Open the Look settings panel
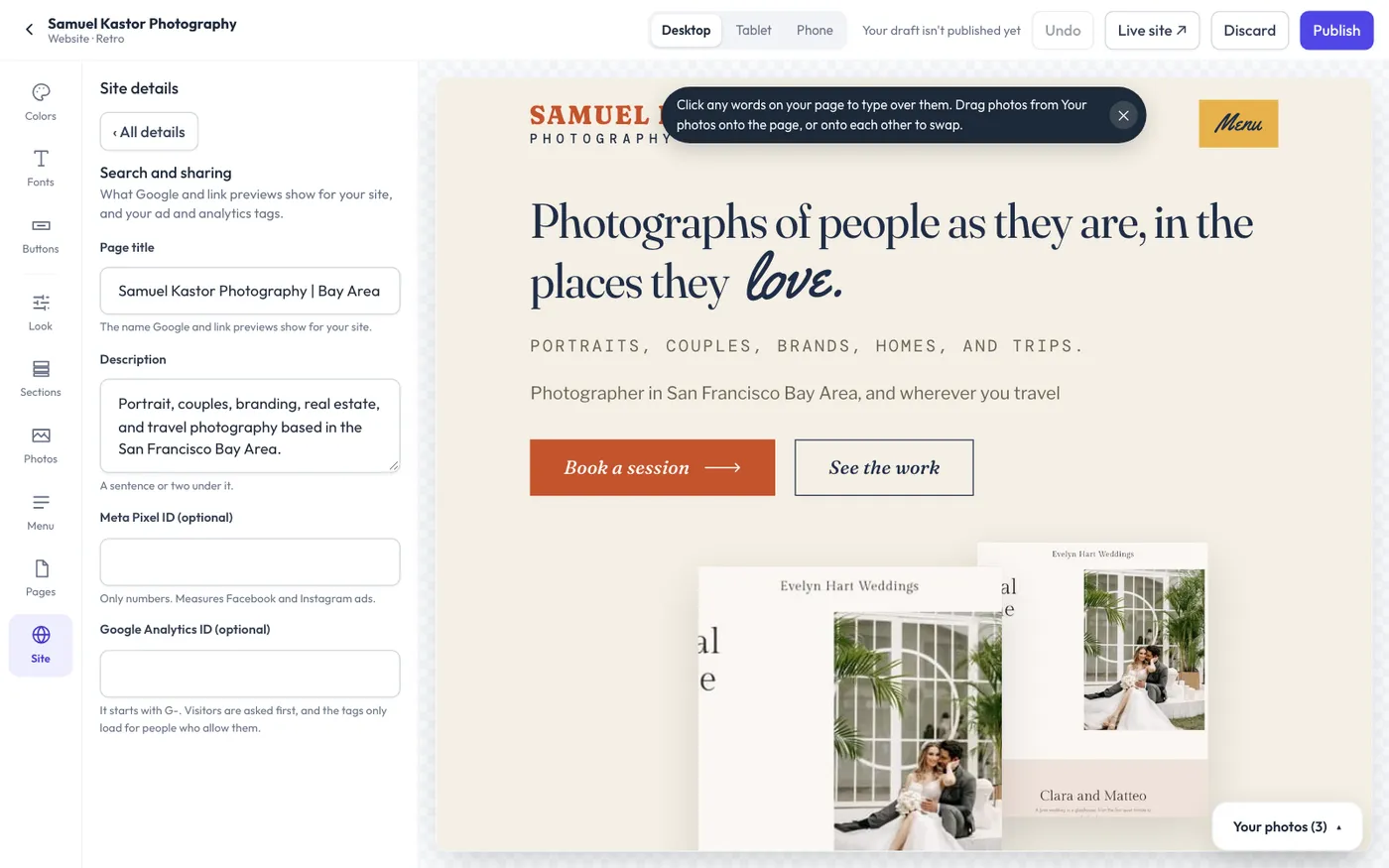This screenshot has height=868, width=1389. (41, 312)
